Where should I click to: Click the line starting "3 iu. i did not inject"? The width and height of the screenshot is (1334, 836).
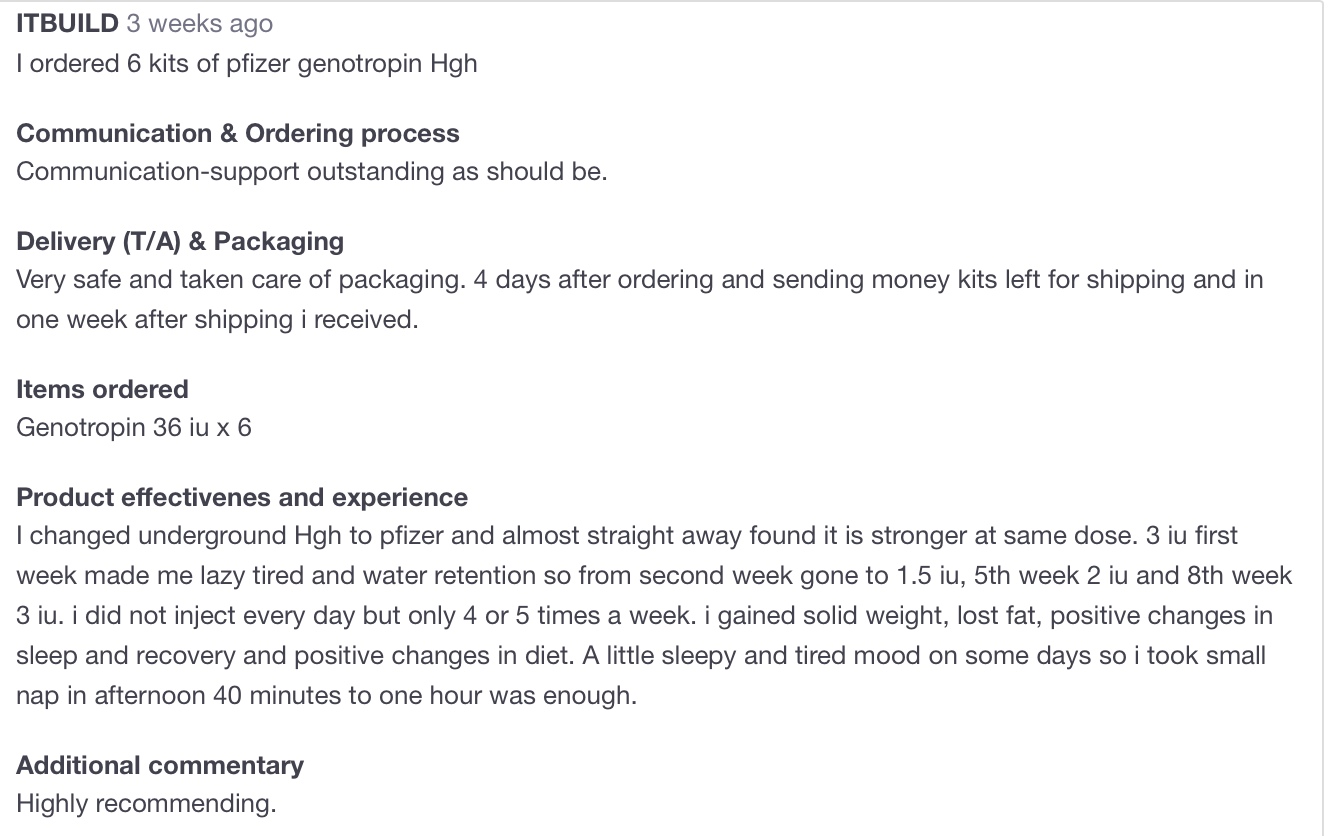pyautogui.click(x=643, y=616)
